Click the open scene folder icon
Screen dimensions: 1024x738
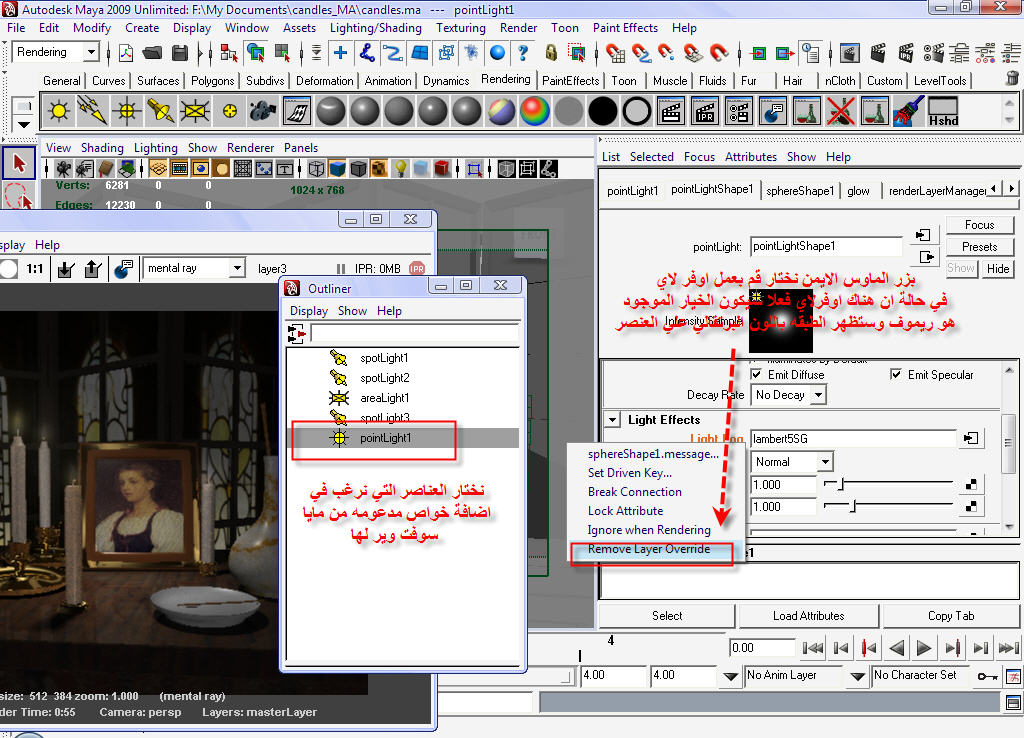click(152, 52)
